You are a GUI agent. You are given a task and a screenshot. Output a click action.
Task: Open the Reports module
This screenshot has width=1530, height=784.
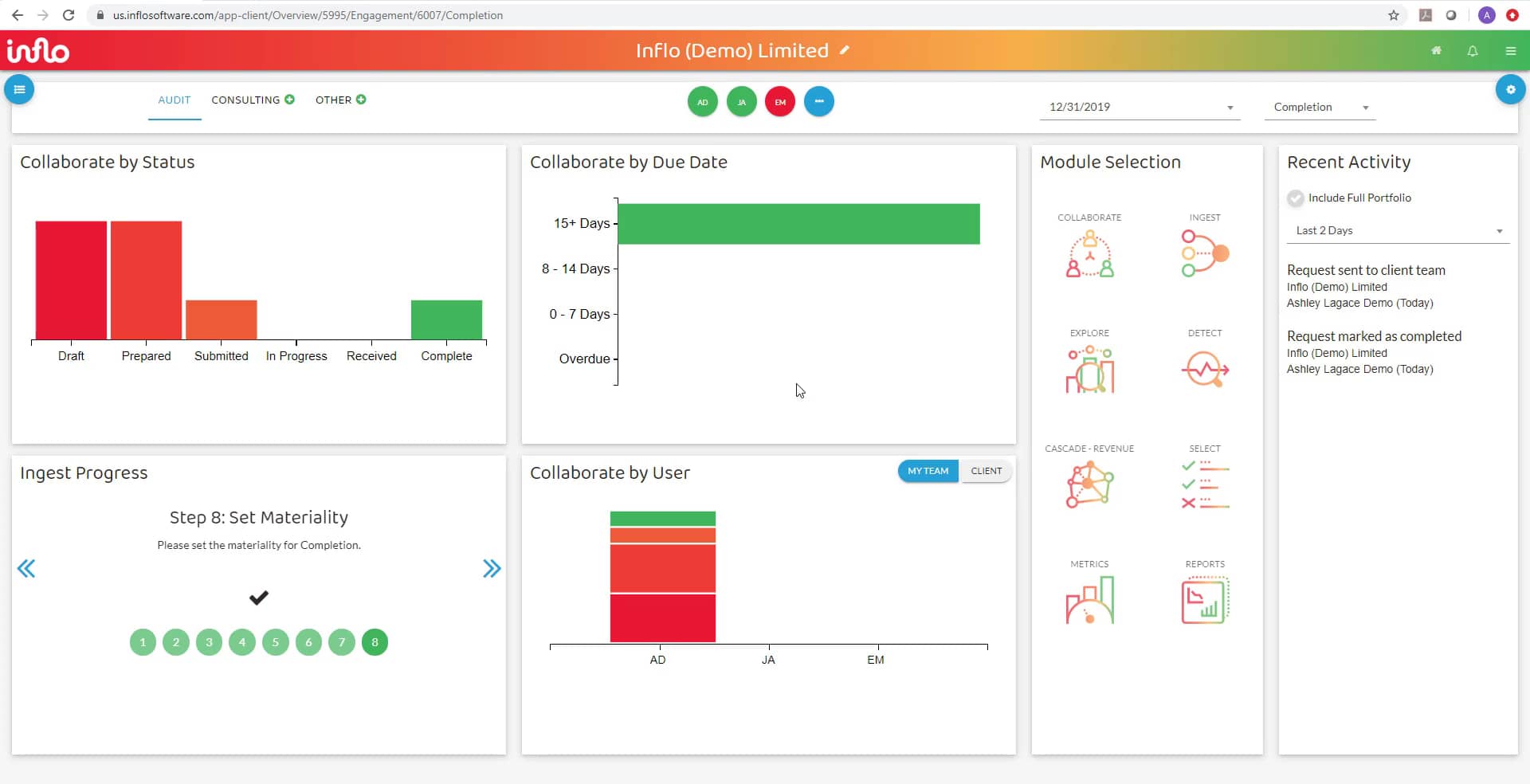click(x=1204, y=599)
